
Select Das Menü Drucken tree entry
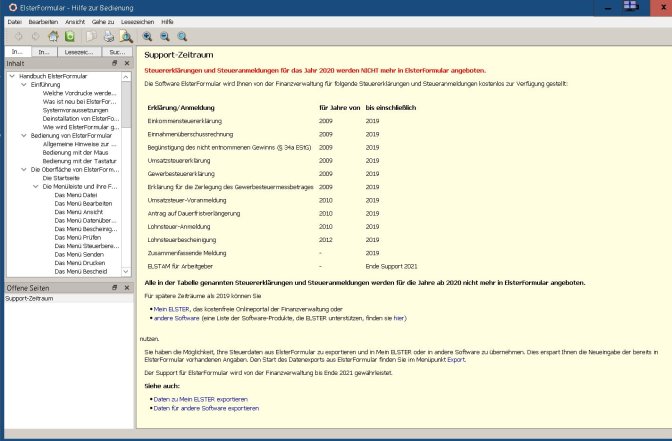(x=80, y=263)
